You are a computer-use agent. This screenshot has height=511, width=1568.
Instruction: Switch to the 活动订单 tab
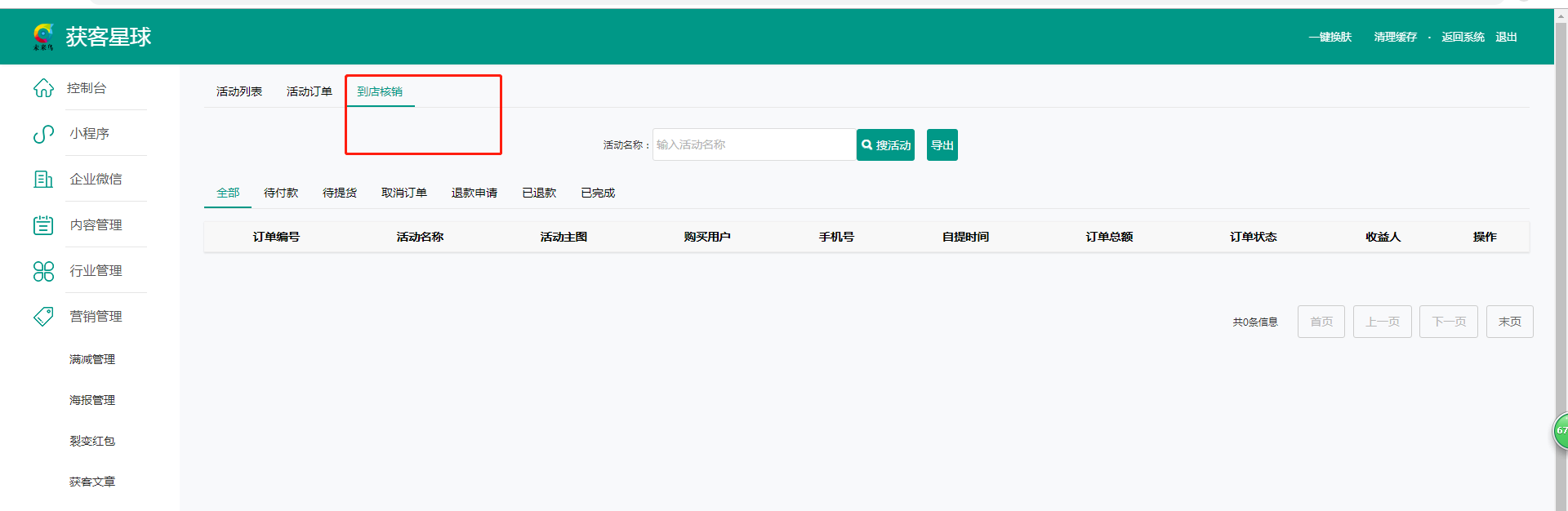pos(310,91)
